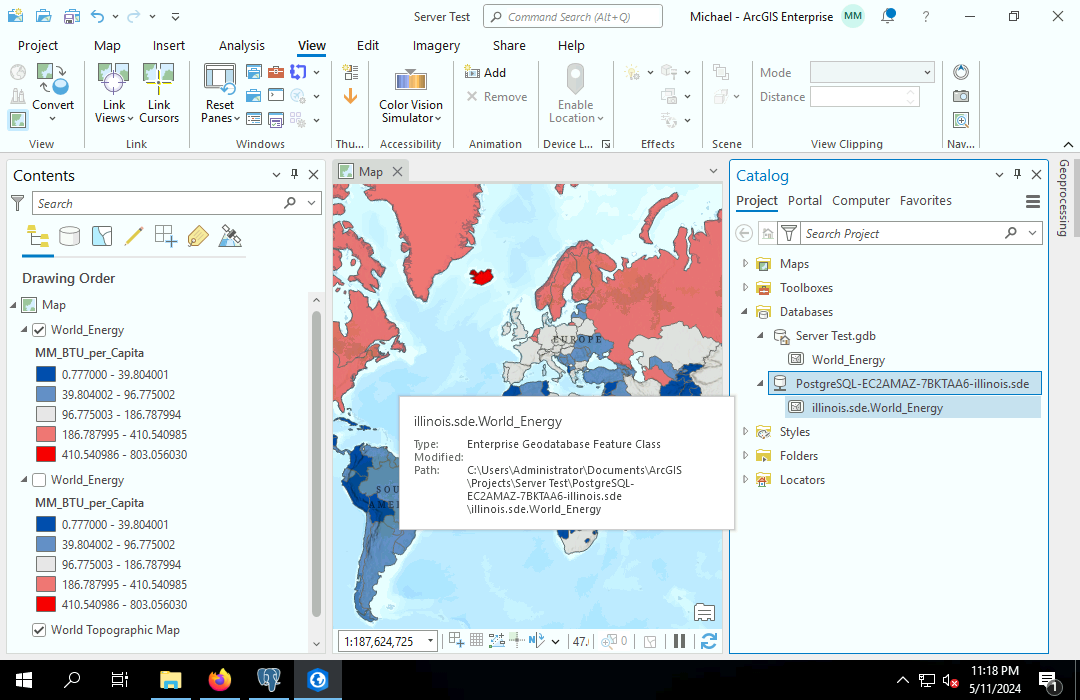Open the Analysis ribbon tab

coord(242,45)
